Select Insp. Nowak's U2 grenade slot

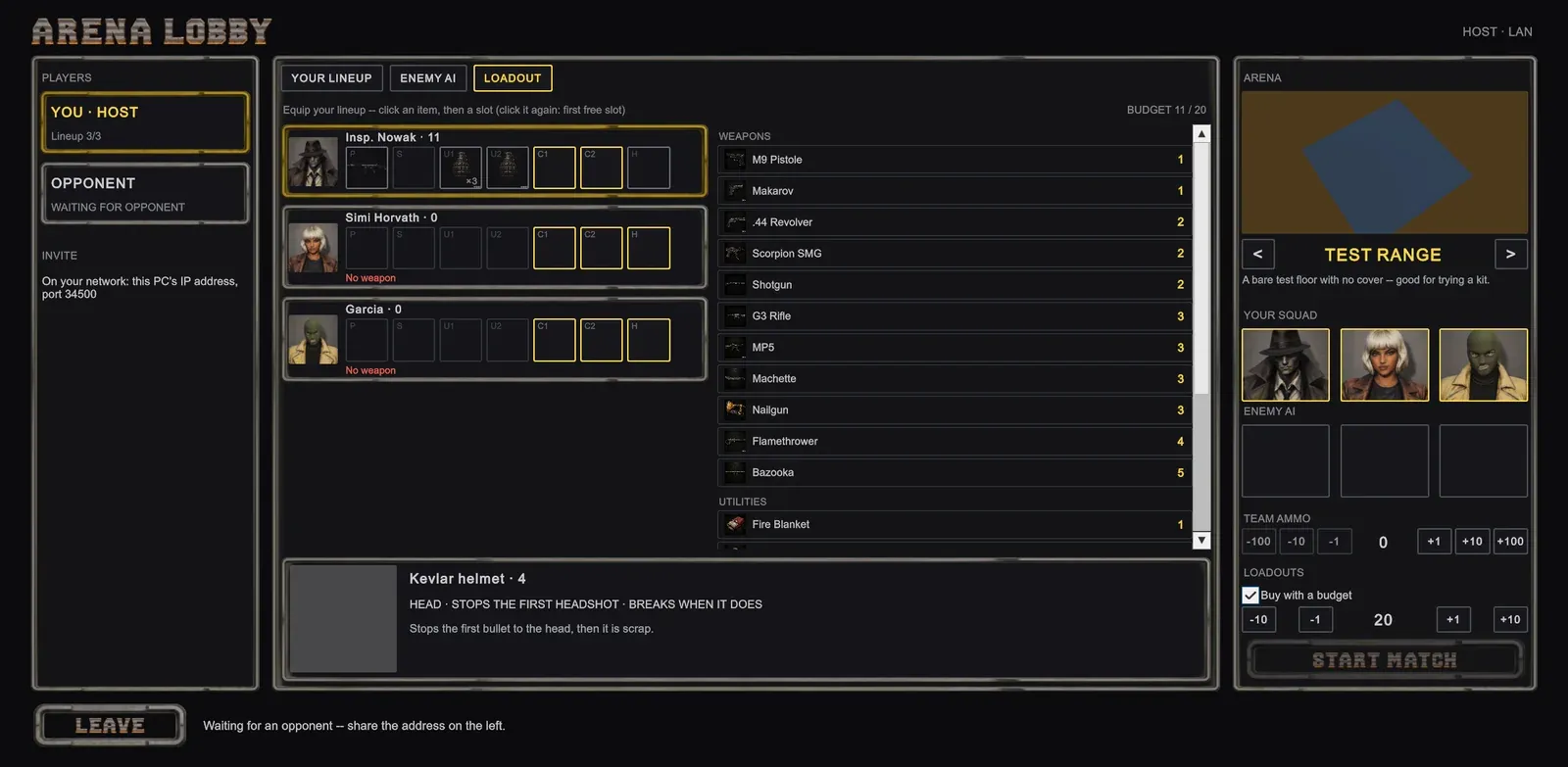(x=508, y=168)
